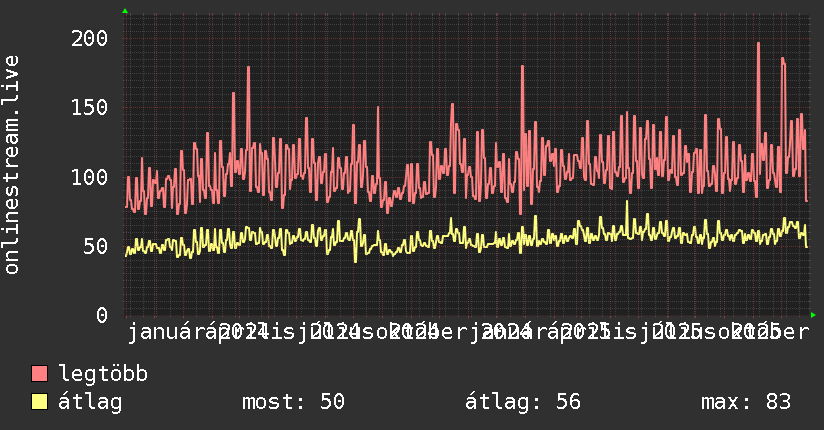Click the onlinestream.live vertical axis title
Screen dimensions: 824x430
click(11, 165)
